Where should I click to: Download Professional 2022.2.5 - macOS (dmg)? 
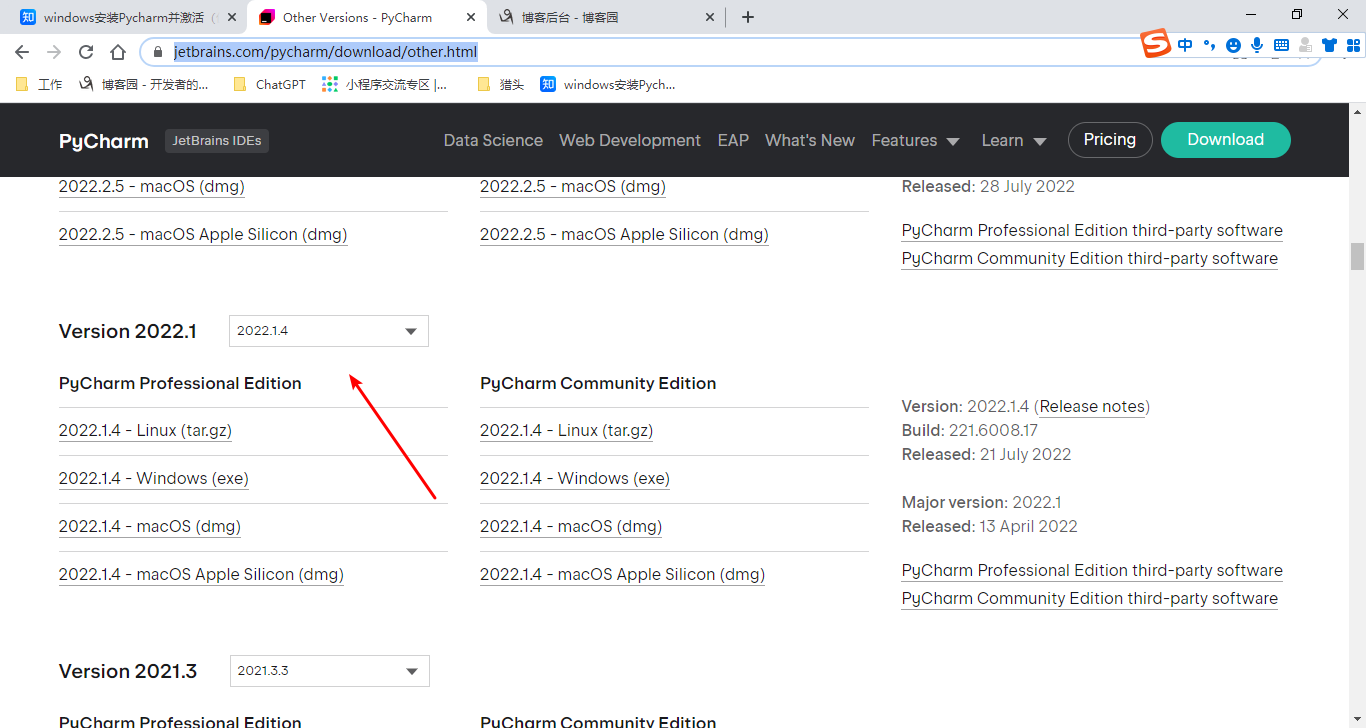[x=152, y=186]
